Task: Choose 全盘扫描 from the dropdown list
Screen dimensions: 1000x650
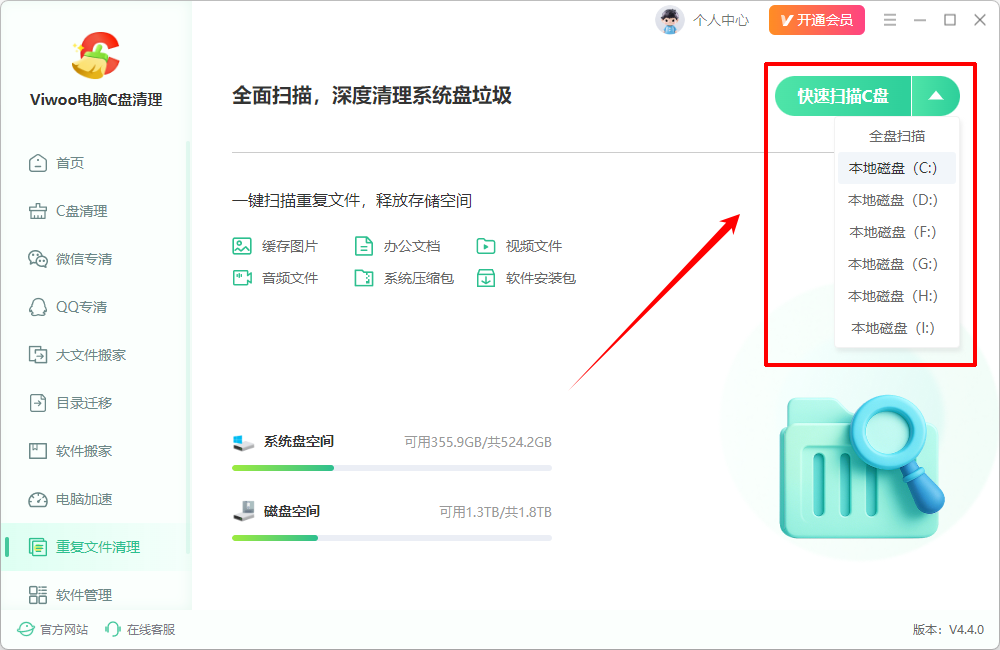Action: point(897,136)
